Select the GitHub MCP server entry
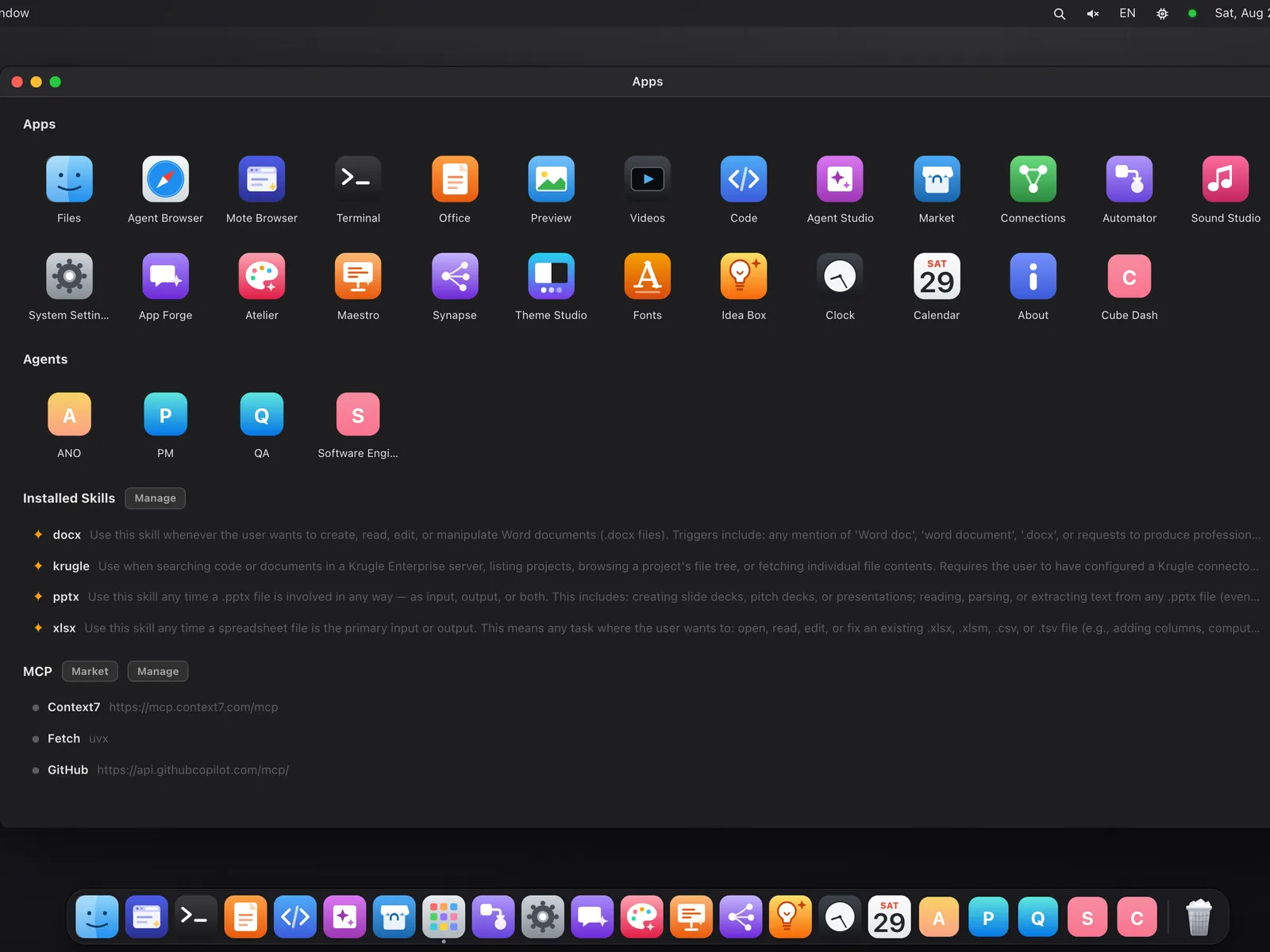 (x=160, y=770)
